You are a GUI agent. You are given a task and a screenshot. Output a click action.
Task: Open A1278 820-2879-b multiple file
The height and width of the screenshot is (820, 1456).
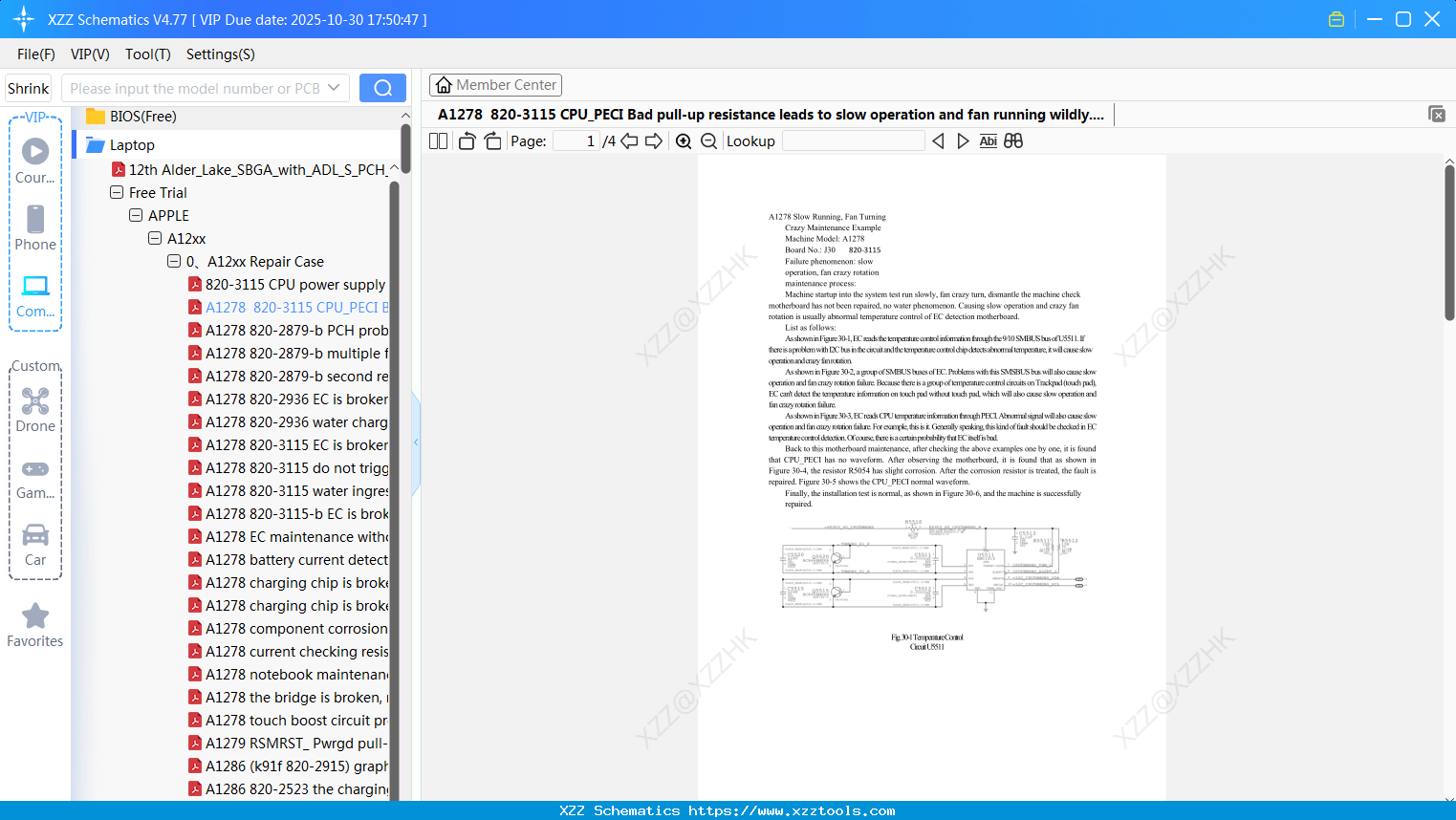(x=288, y=353)
